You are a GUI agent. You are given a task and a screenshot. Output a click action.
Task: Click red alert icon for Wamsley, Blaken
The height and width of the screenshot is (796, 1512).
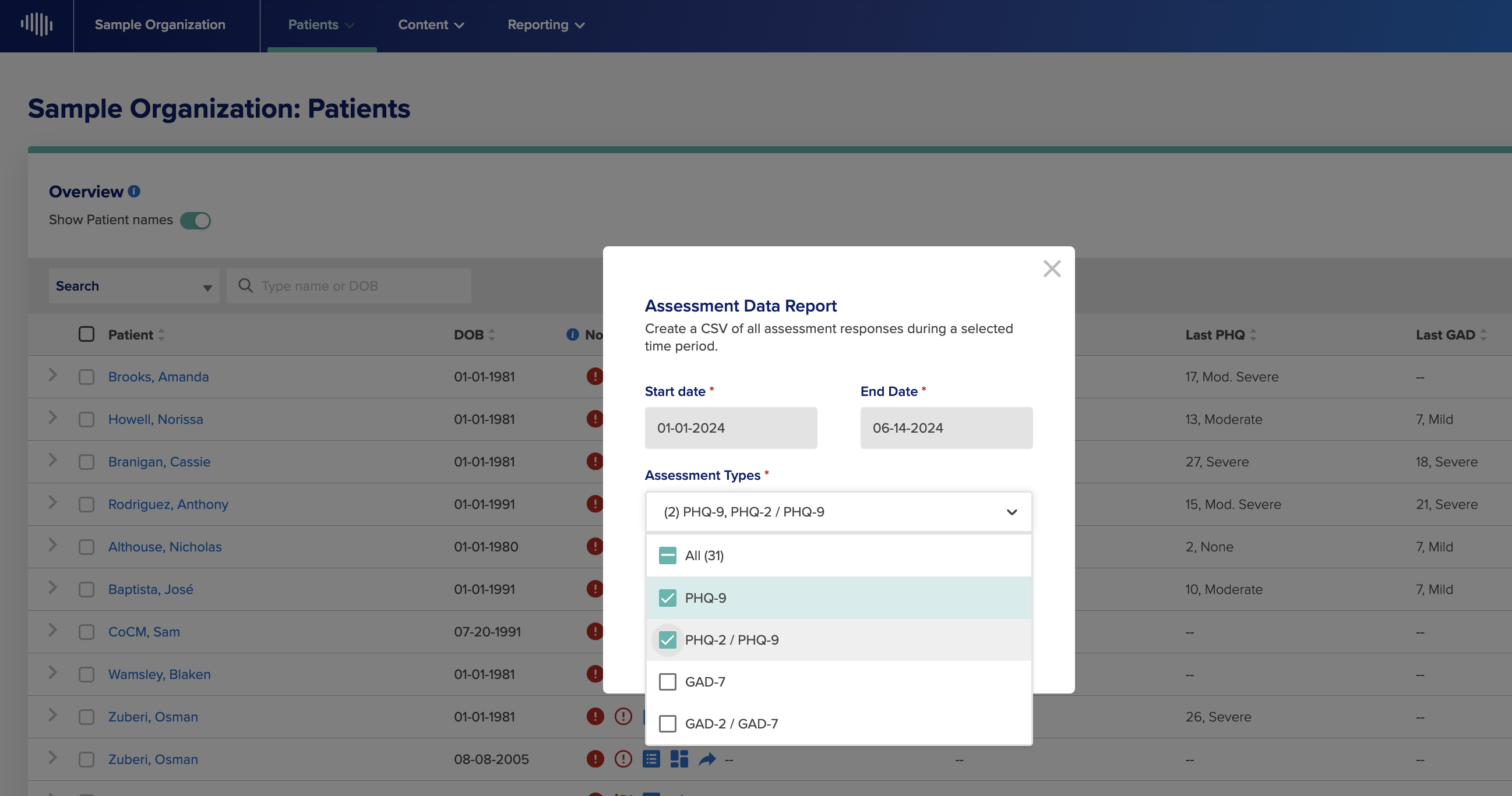click(594, 674)
